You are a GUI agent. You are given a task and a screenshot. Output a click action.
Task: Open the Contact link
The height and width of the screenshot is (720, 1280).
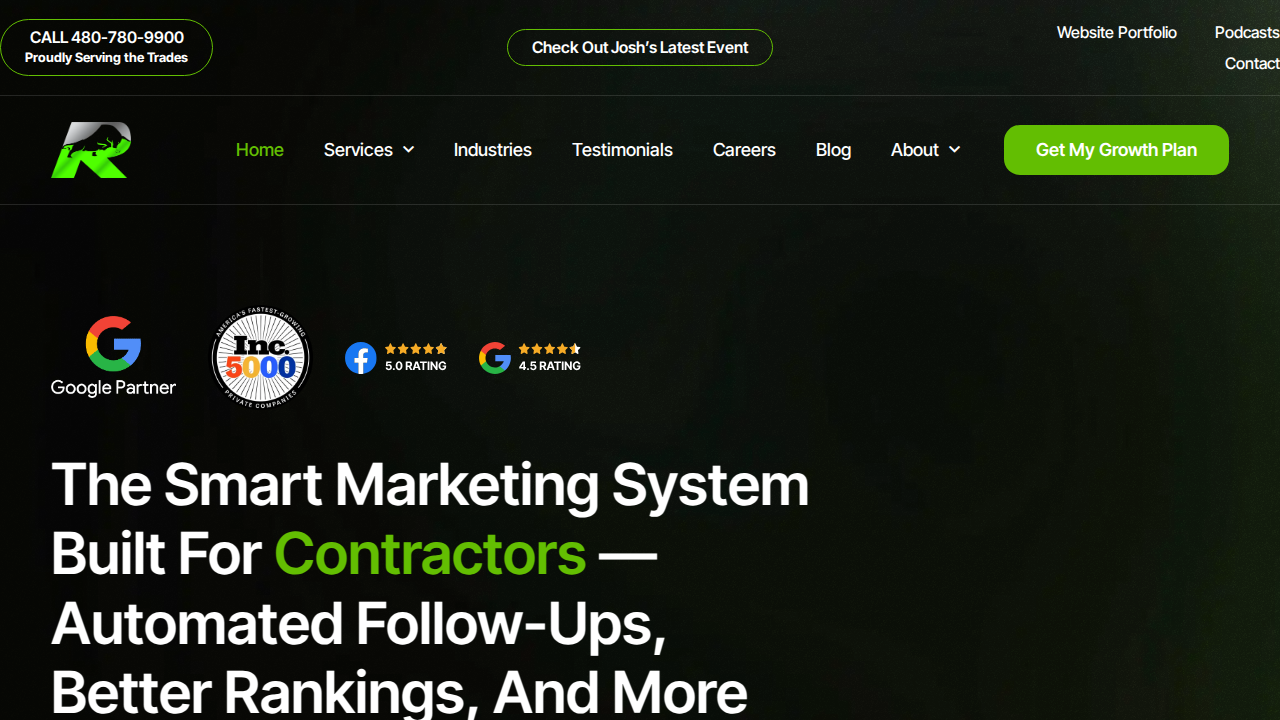1252,63
